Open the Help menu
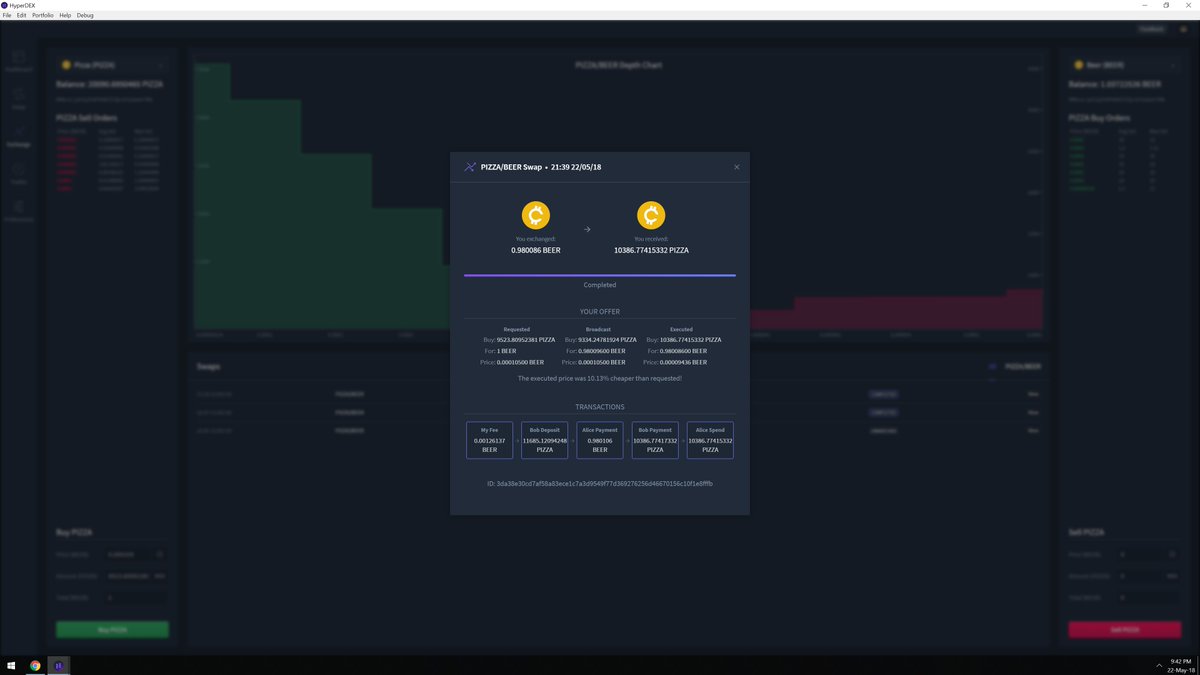 [65, 15]
